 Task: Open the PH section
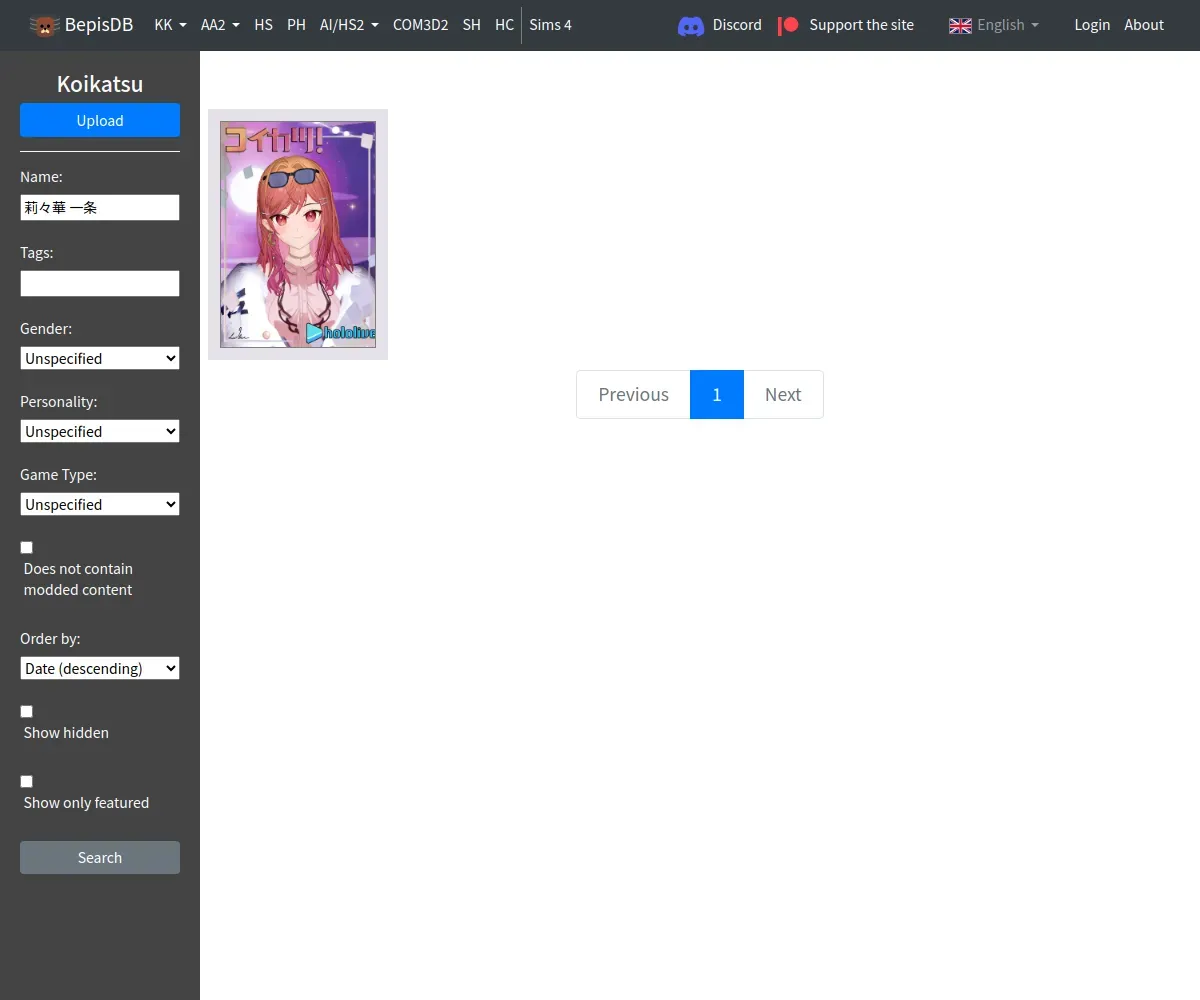pyautogui.click(x=296, y=25)
